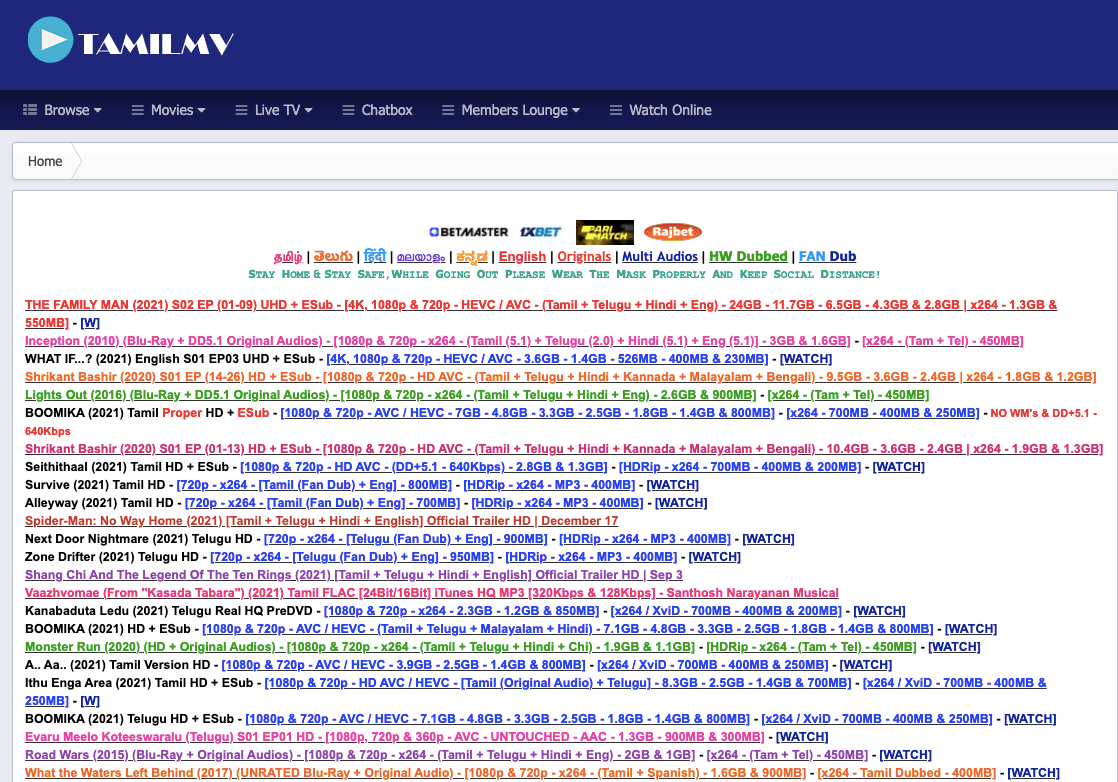Viewport: 1118px width, 782px height.
Task: Go to Watch Online in navbar
Action: coord(660,110)
